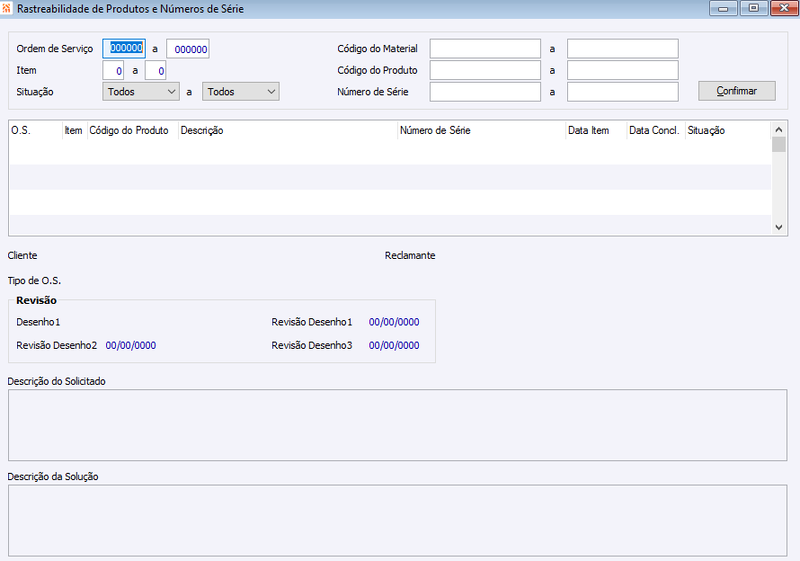Click the Desenho1 label
The width and height of the screenshot is (800, 561).
tap(38, 322)
